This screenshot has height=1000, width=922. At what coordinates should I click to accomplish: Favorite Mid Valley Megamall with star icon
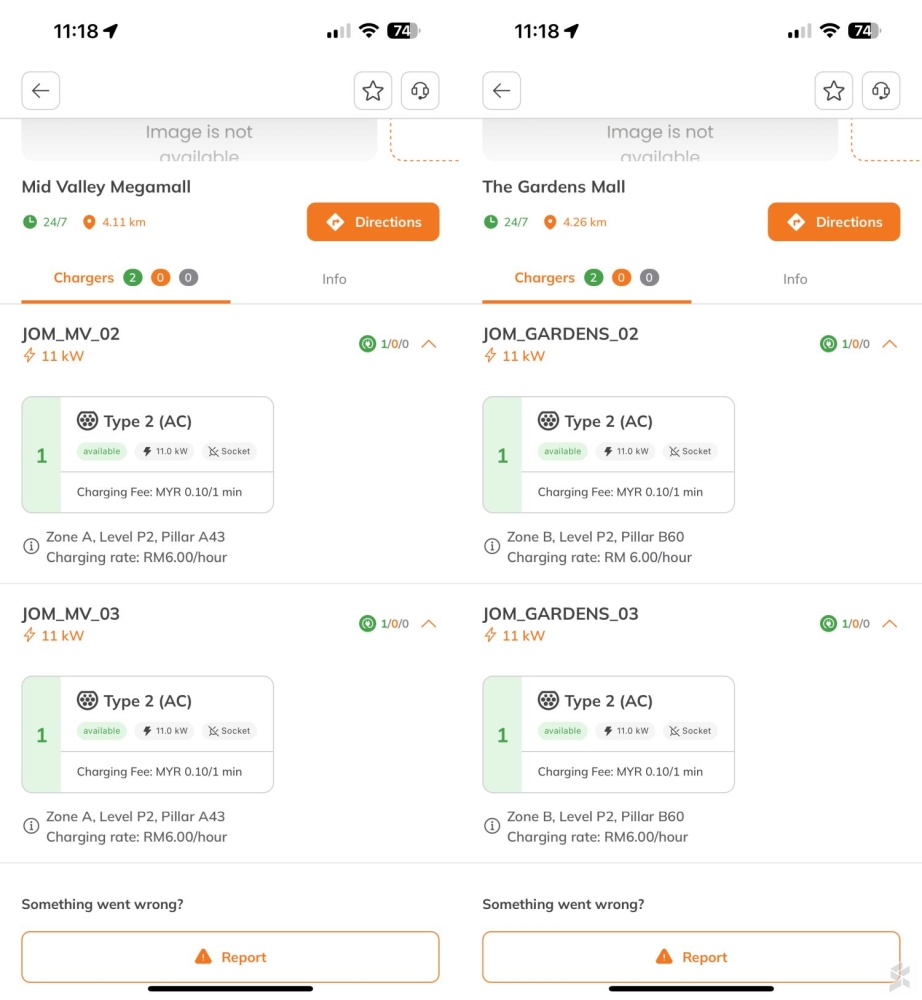pyautogui.click(x=373, y=91)
